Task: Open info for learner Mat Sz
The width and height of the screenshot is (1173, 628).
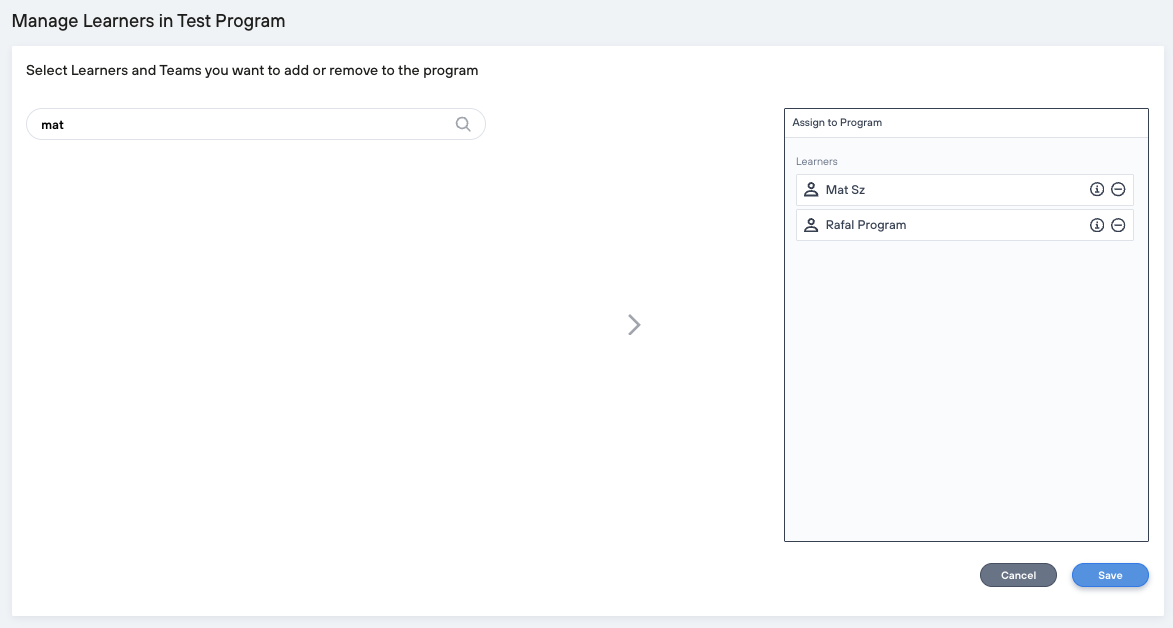Action: (1096, 190)
